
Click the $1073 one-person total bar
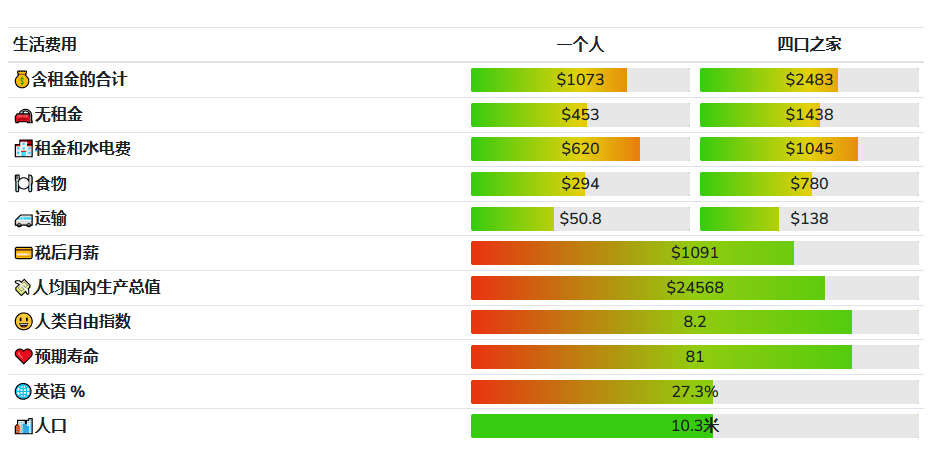click(x=580, y=80)
